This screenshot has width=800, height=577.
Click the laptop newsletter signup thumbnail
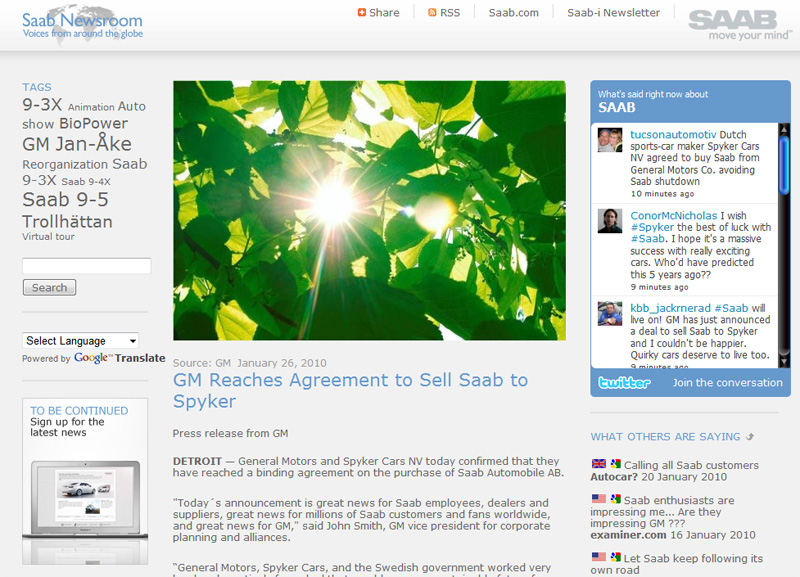click(85, 495)
